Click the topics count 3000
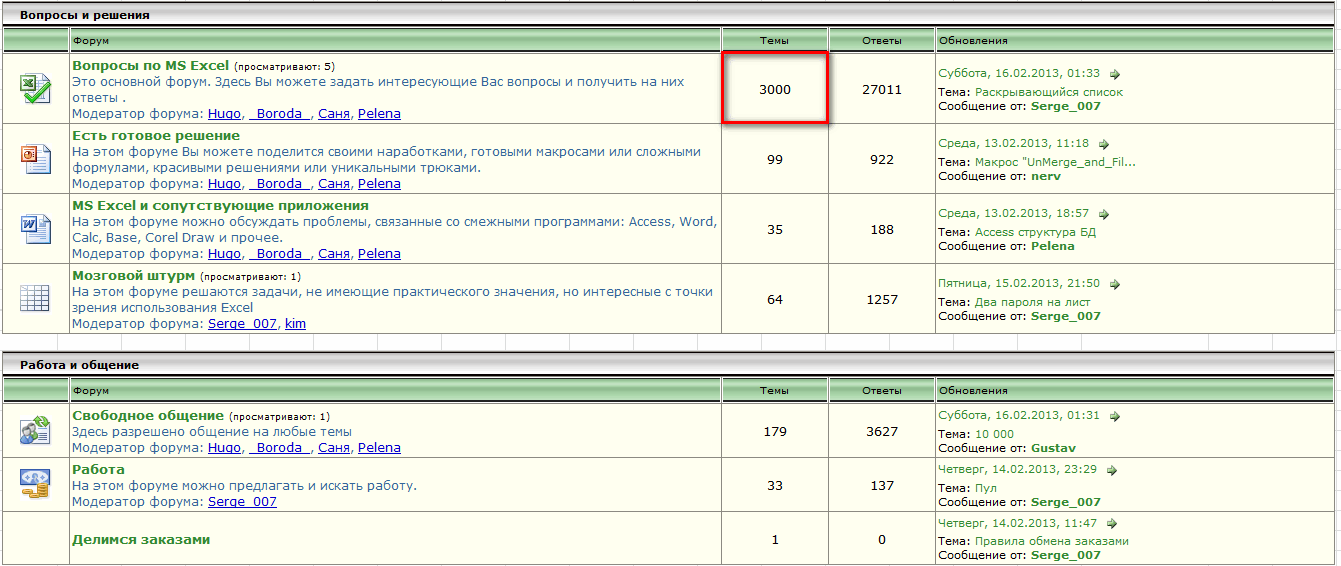Screen dimensions: 1341x566 point(775,89)
